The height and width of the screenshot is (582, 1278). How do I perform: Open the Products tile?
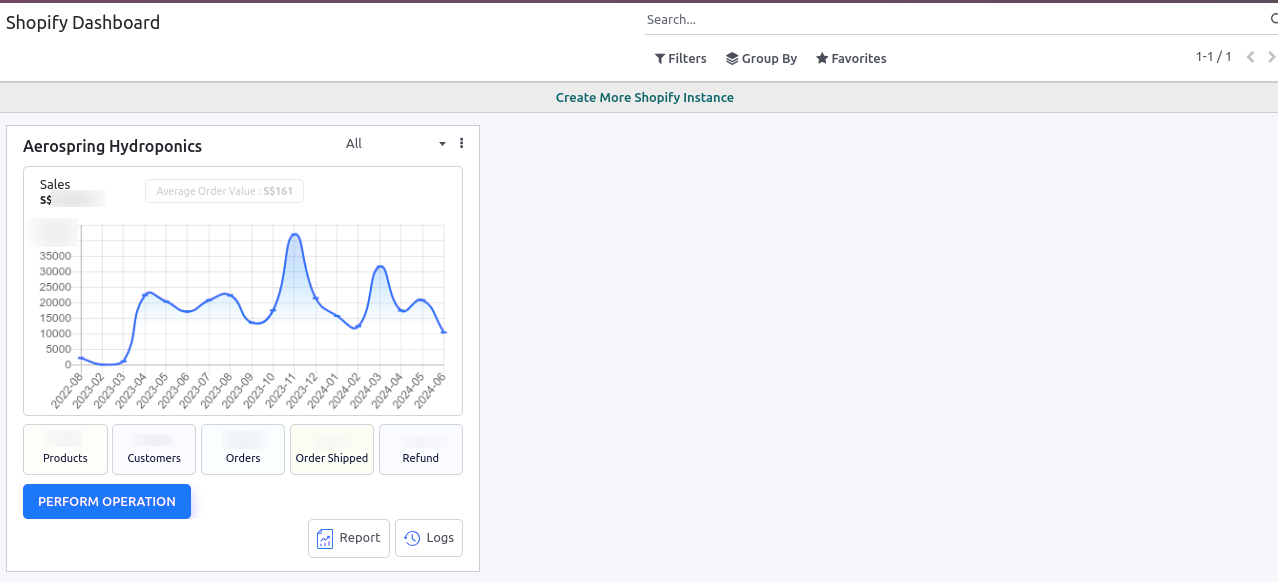(65, 449)
